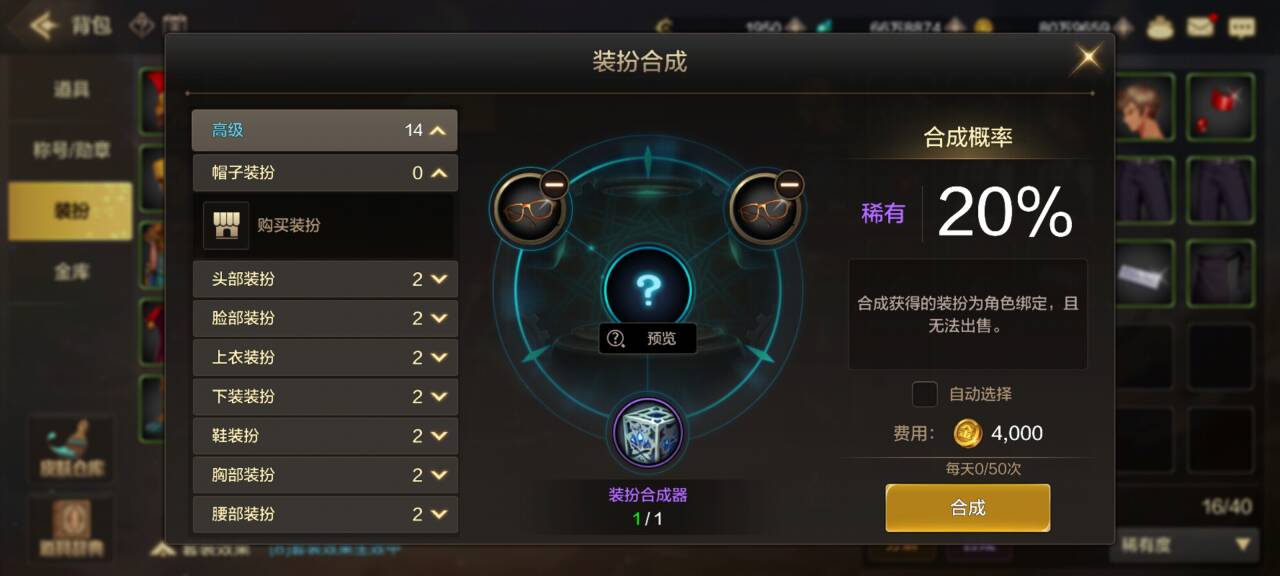Expand the 腰部装扮 list
The width and height of the screenshot is (1280, 576).
point(325,514)
